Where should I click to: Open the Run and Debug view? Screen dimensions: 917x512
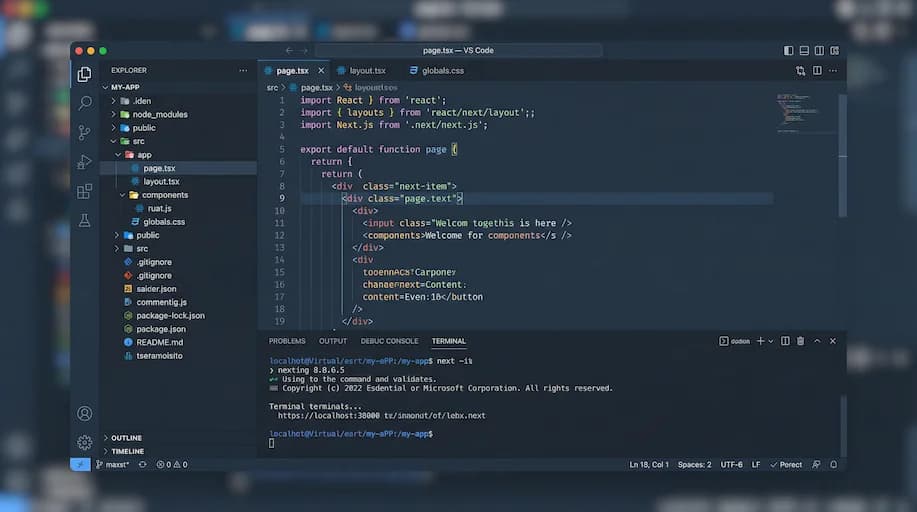click(84, 162)
